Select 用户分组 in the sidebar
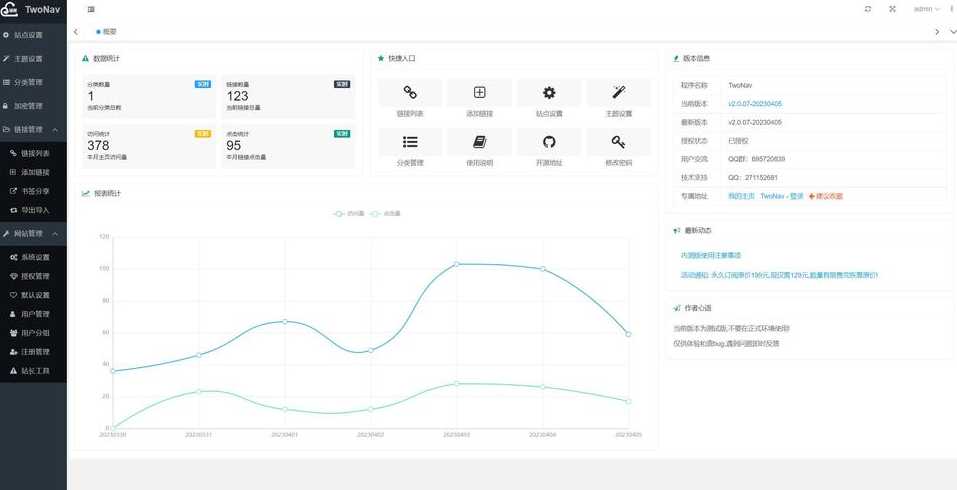 tap(33, 333)
